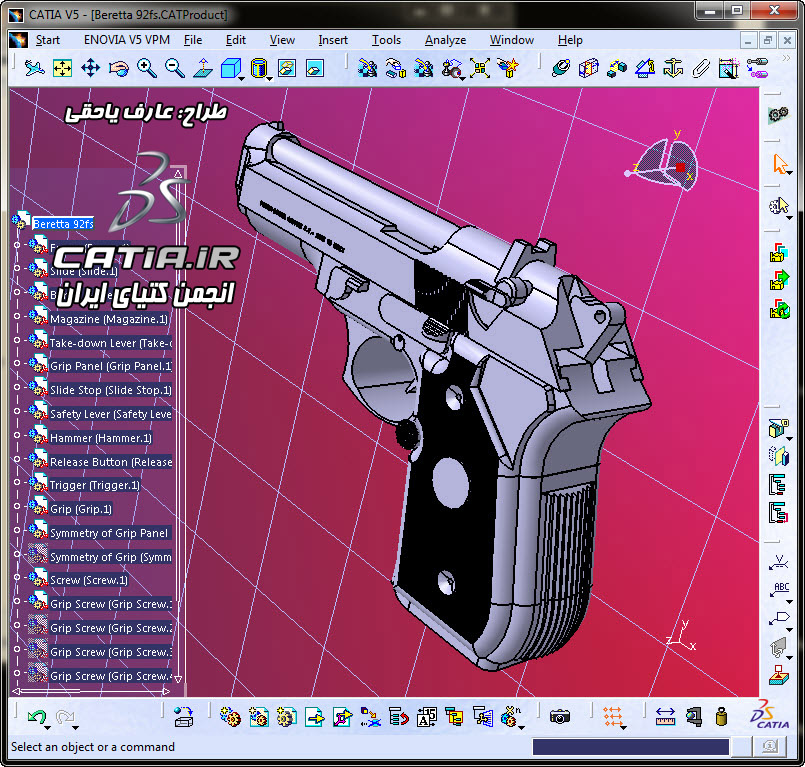The width and height of the screenshot is (805, 767).
Task: Click the Measure Between ruler icon
Action: tap(665, 716)
